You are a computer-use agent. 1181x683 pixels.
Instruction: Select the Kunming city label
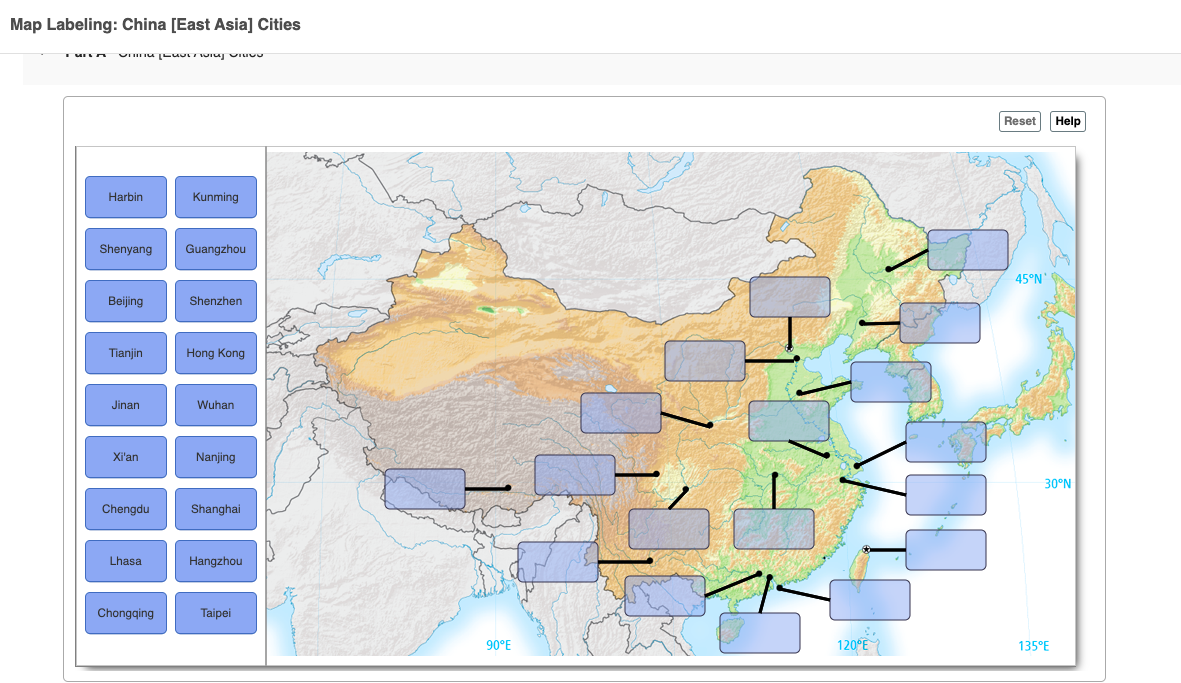[215, 197]
